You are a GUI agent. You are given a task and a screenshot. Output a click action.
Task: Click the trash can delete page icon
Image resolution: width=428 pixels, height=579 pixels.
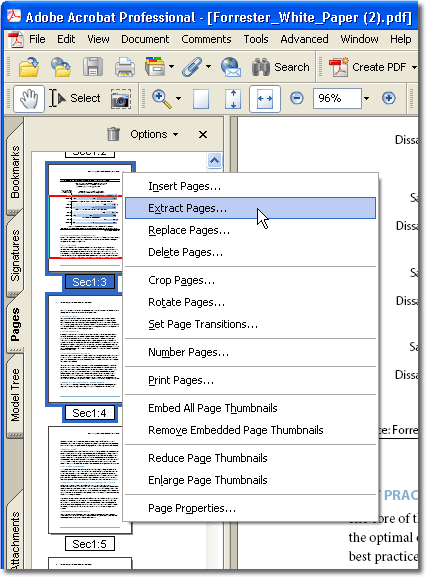113,134
